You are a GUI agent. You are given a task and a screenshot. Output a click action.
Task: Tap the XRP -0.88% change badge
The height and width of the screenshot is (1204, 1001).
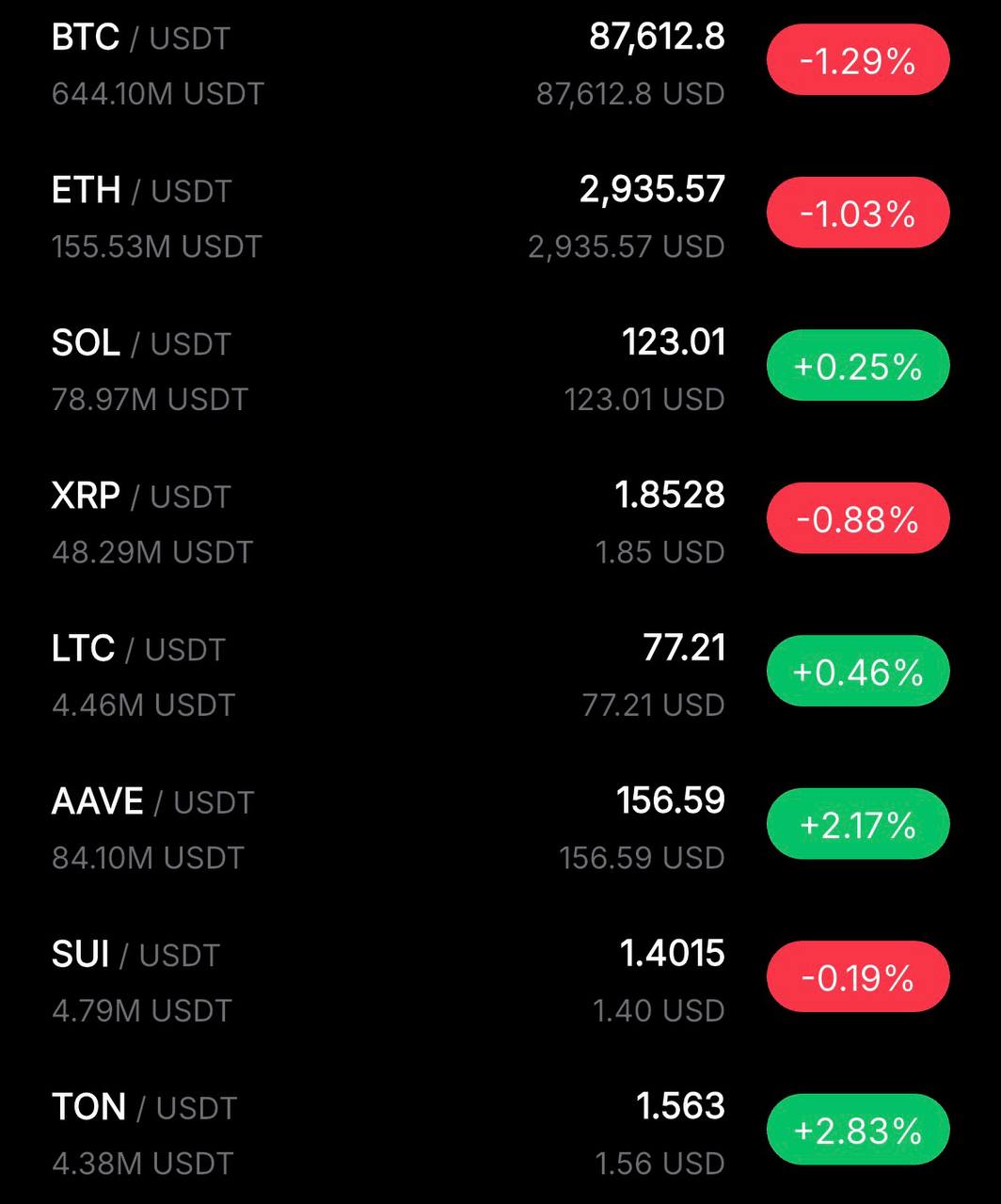coord(857,519)
